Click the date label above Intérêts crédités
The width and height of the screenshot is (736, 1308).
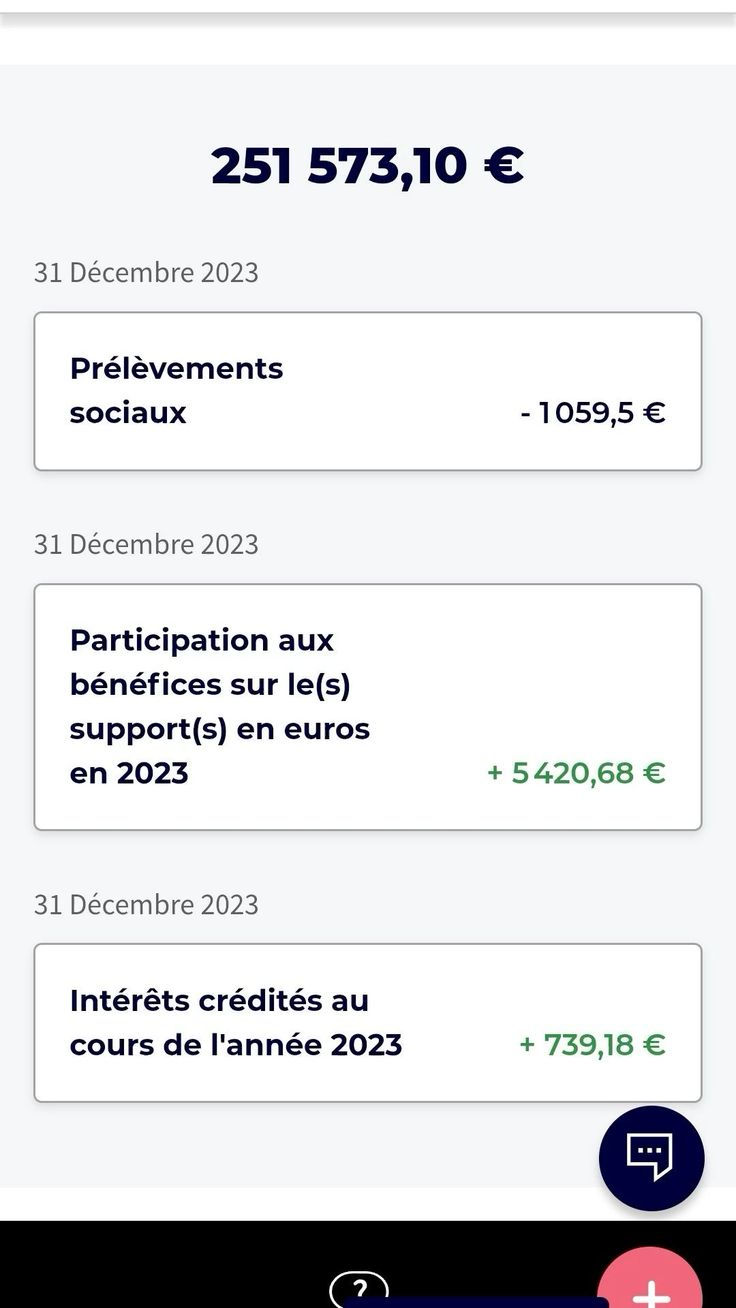146,905
